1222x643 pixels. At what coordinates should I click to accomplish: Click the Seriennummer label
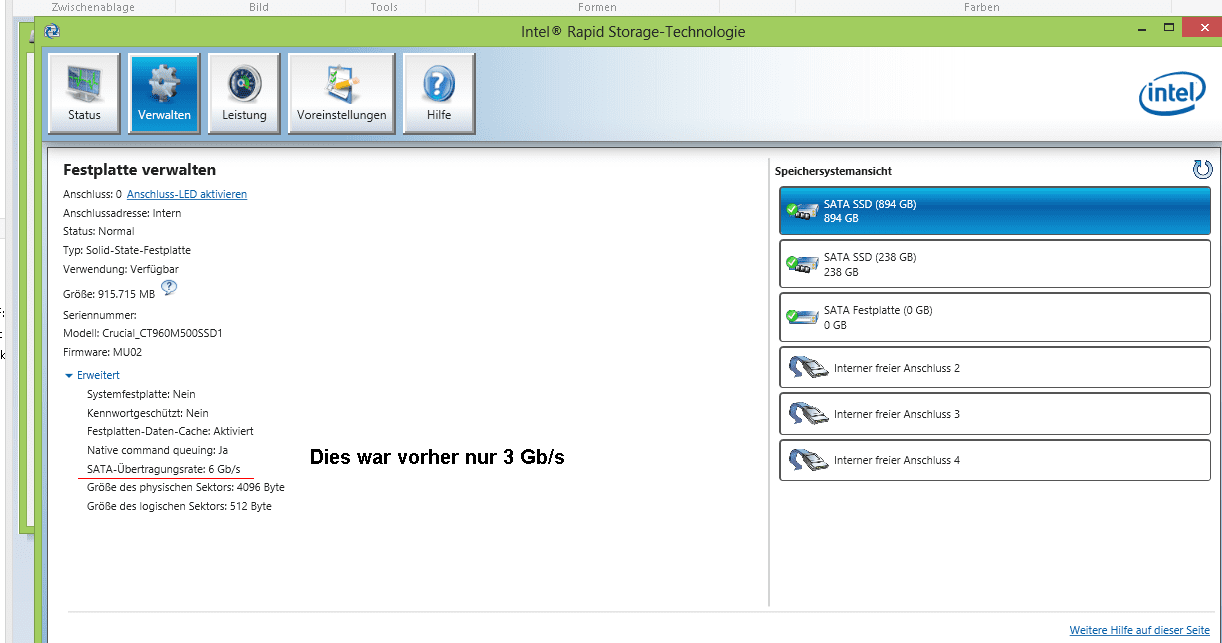(99, 315)
